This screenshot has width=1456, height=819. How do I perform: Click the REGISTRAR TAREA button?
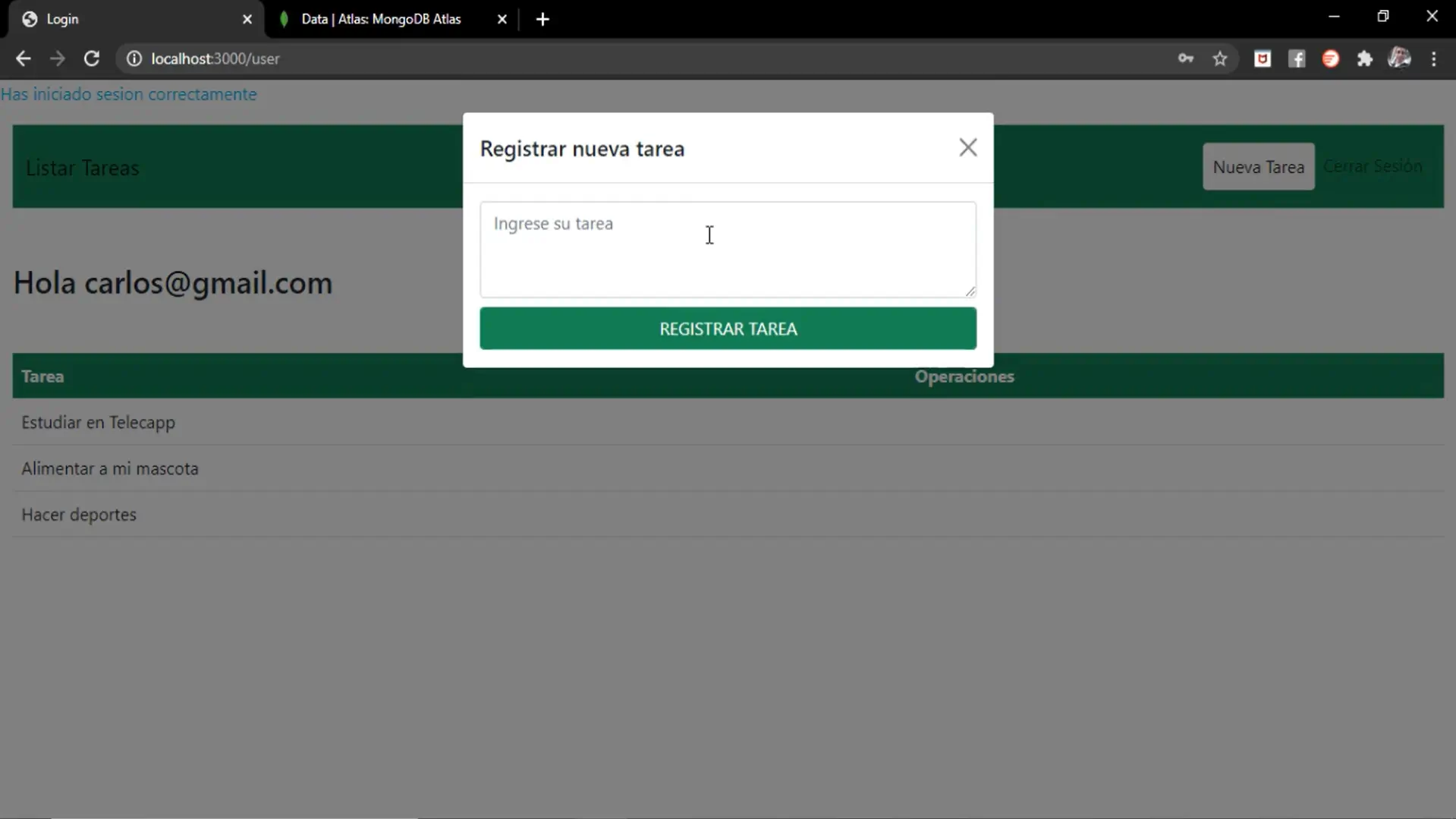point(728,329)
